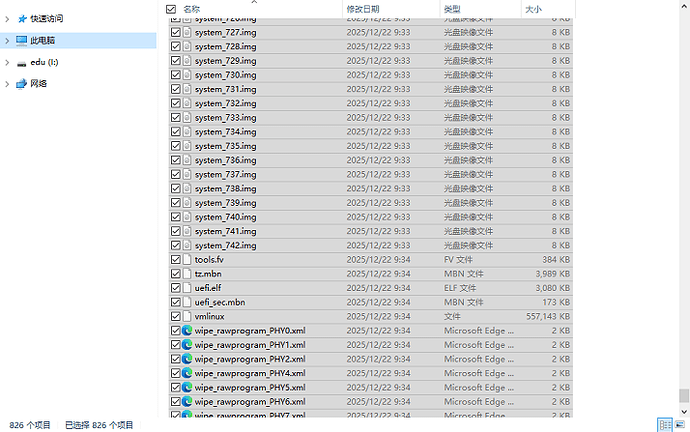Click the edu (I:) drive icon
This screenshot has height=432, width=690.
pos(22,62)
